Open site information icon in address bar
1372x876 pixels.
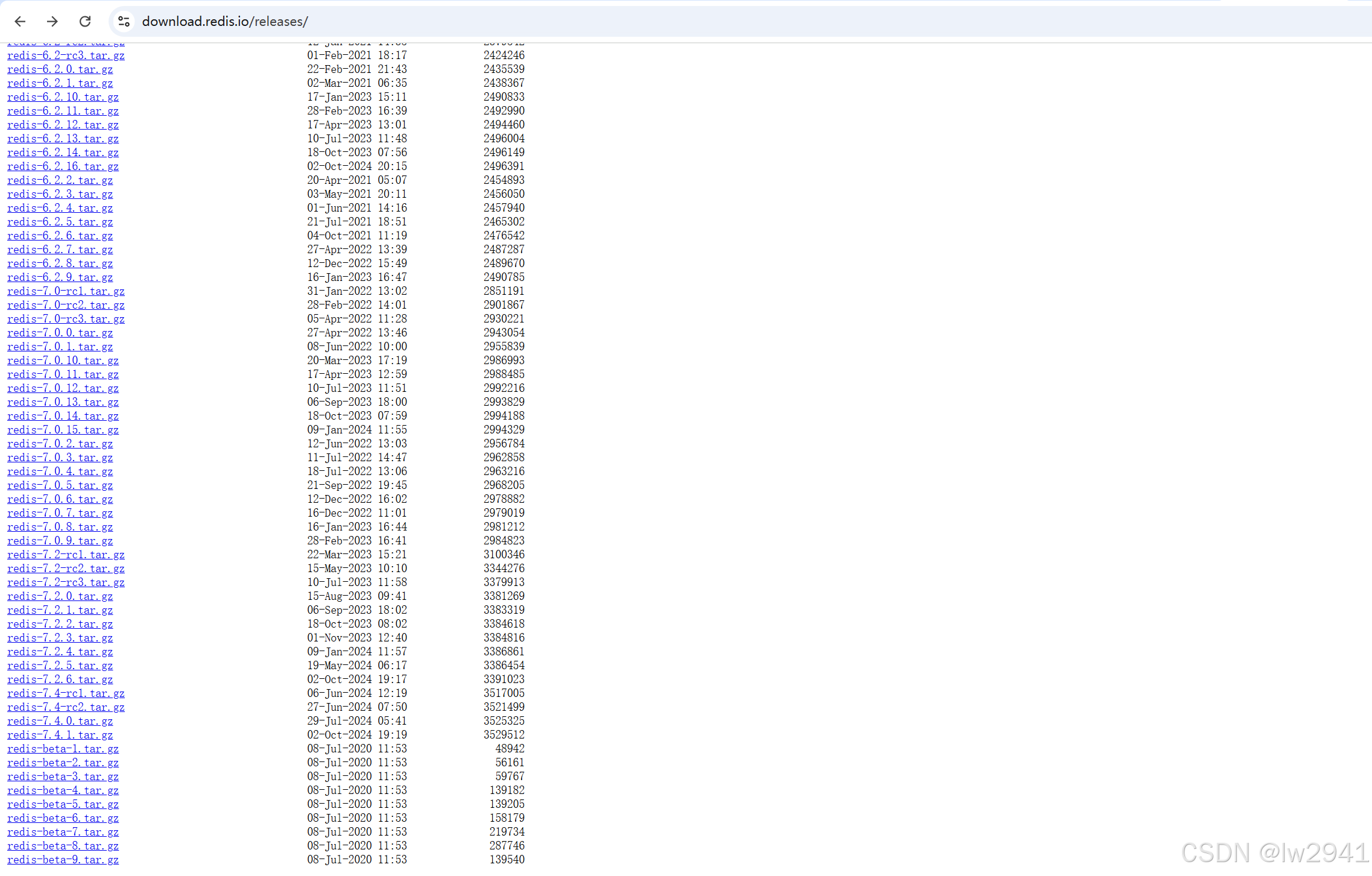pyautogui.click(x=124, y=22)
